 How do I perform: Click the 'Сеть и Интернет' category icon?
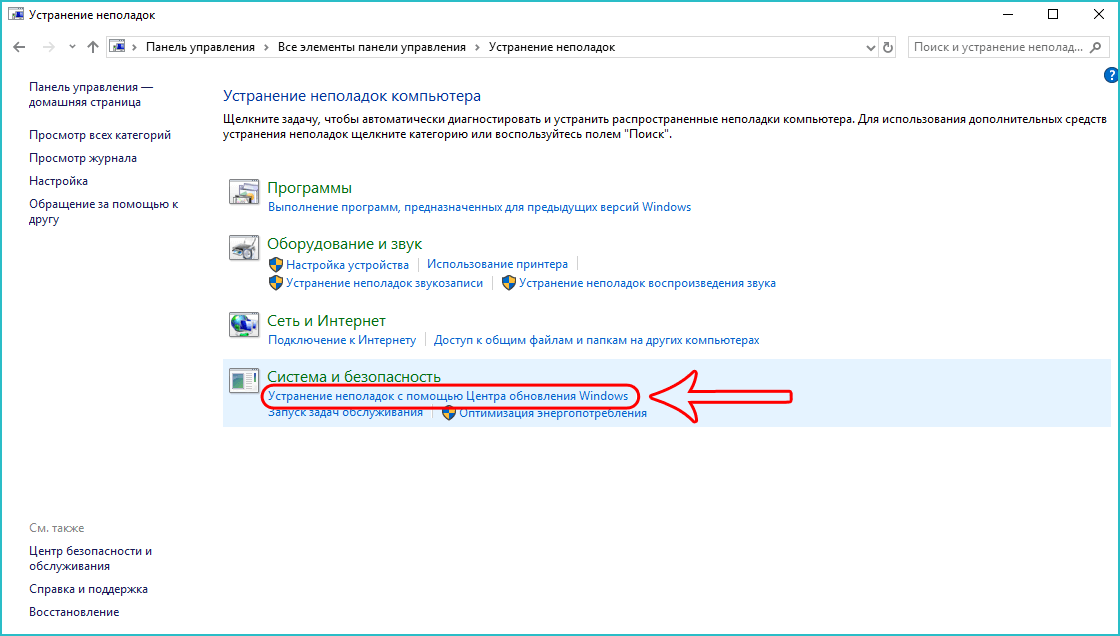tap(244, 324)
